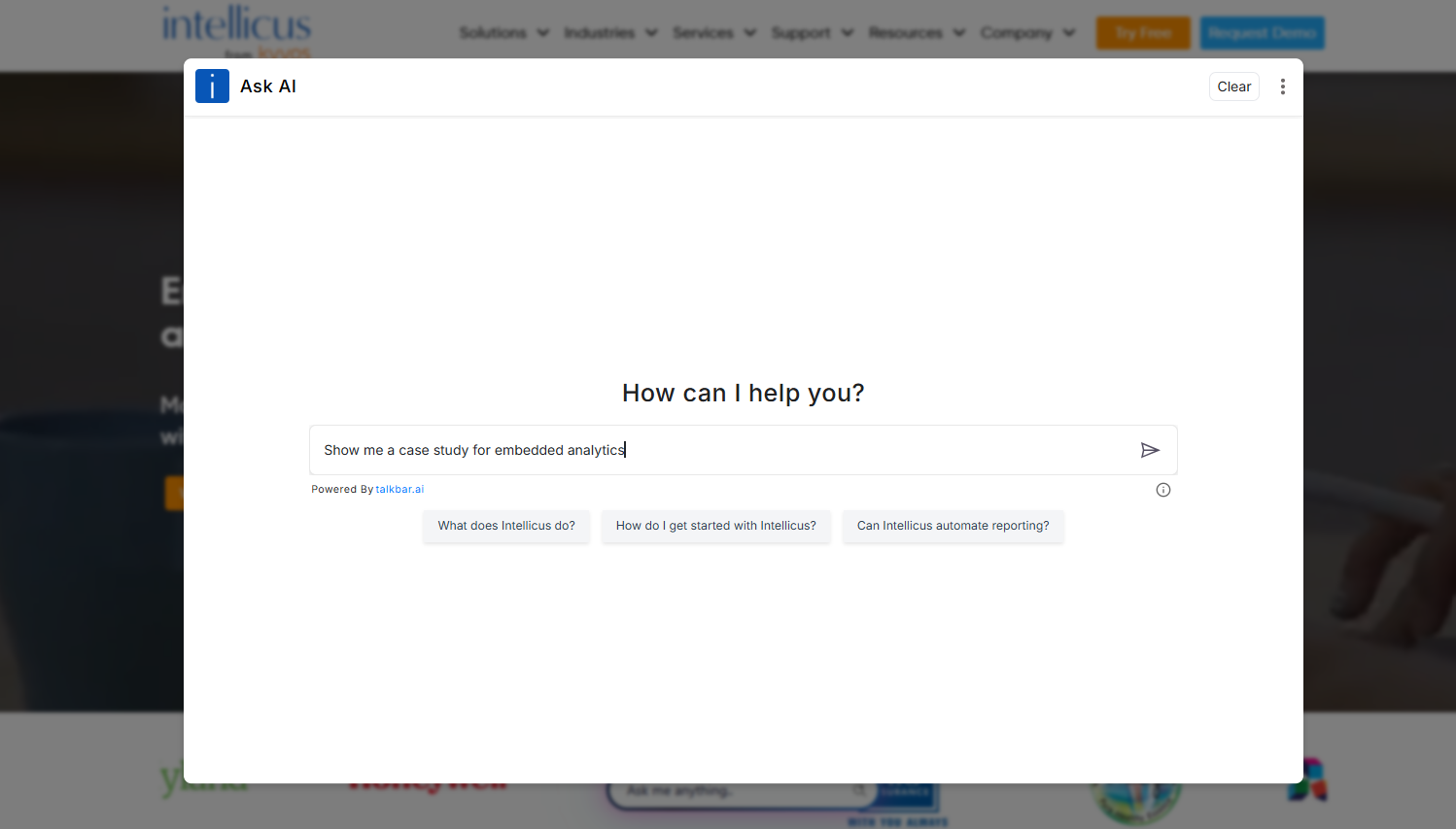Click the blue Request Demo button
The height and width of the screenshot is (829, 1456).
pyautogui.click(x=1262, y=33)
